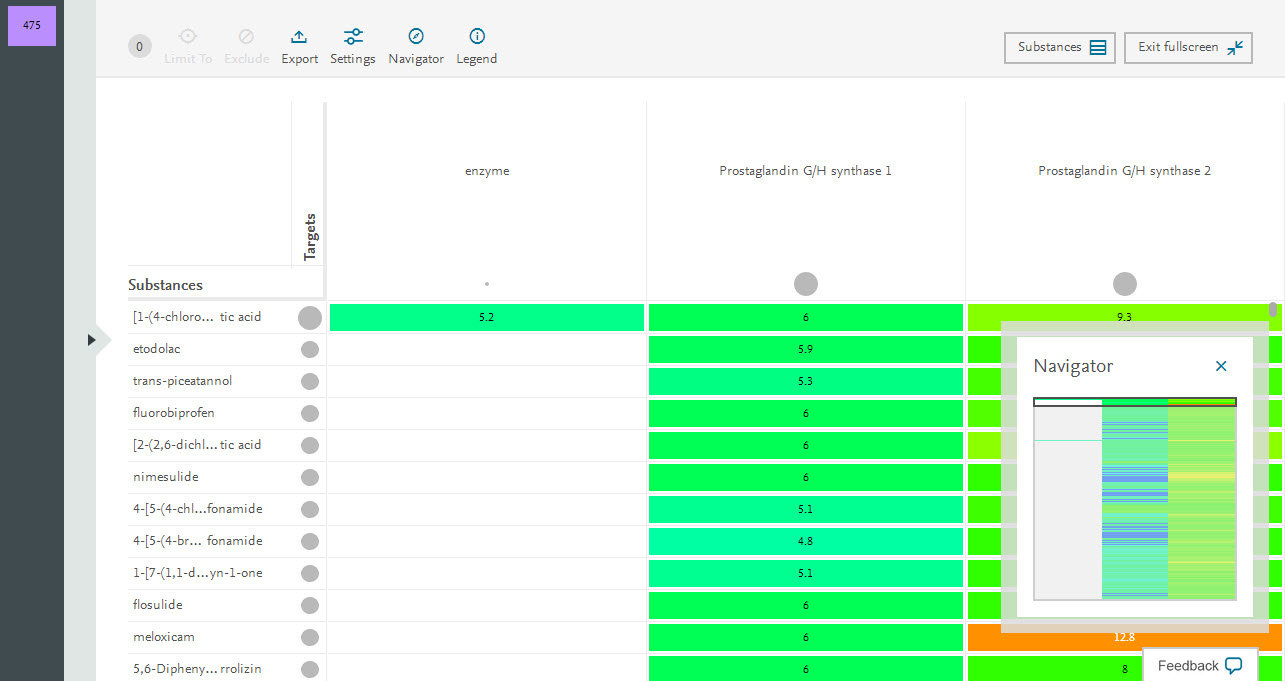Click the vertical scrollbar handle

(x=1273, y=310)
